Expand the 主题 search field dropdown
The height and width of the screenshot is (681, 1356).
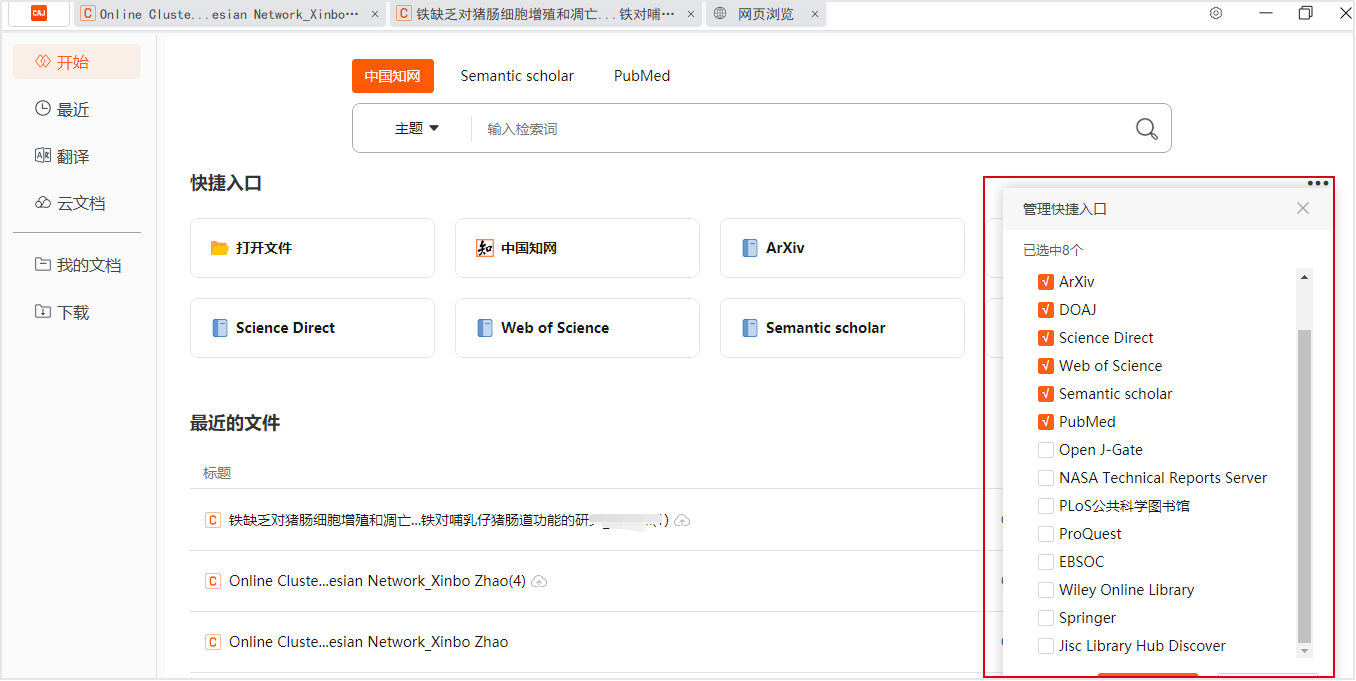(417, 128)
